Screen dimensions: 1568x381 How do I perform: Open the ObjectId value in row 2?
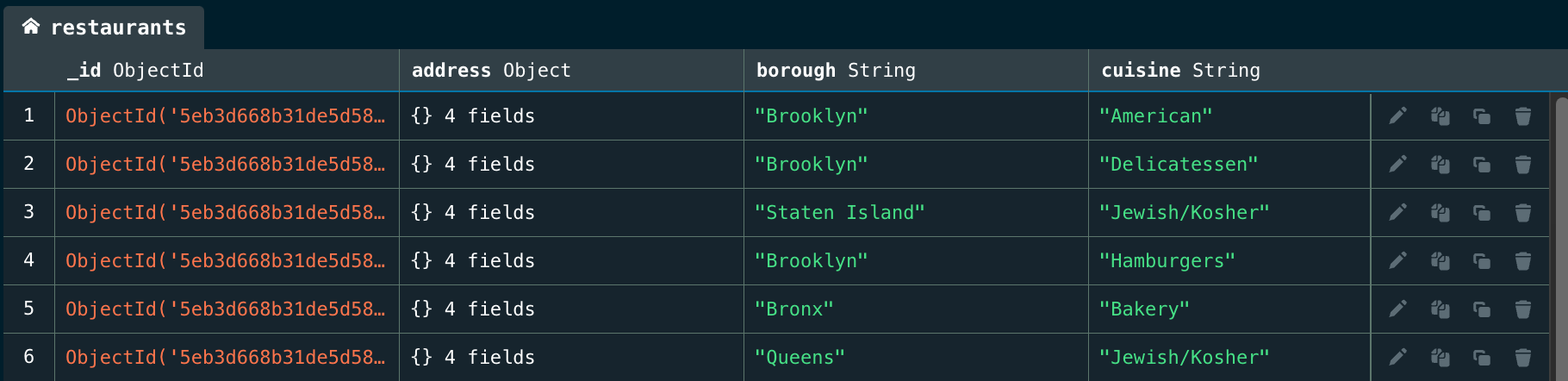[225, 164]
